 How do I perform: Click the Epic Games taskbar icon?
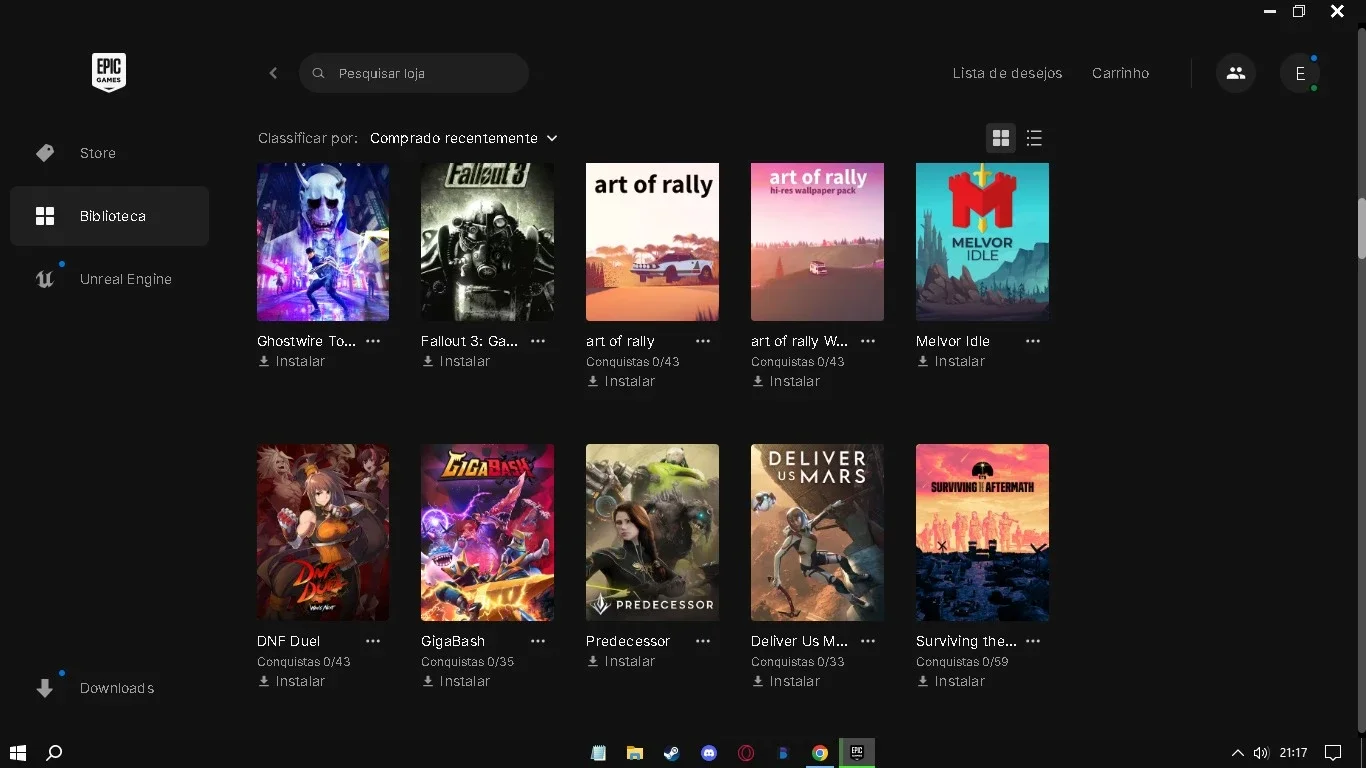tap(857, 753)
